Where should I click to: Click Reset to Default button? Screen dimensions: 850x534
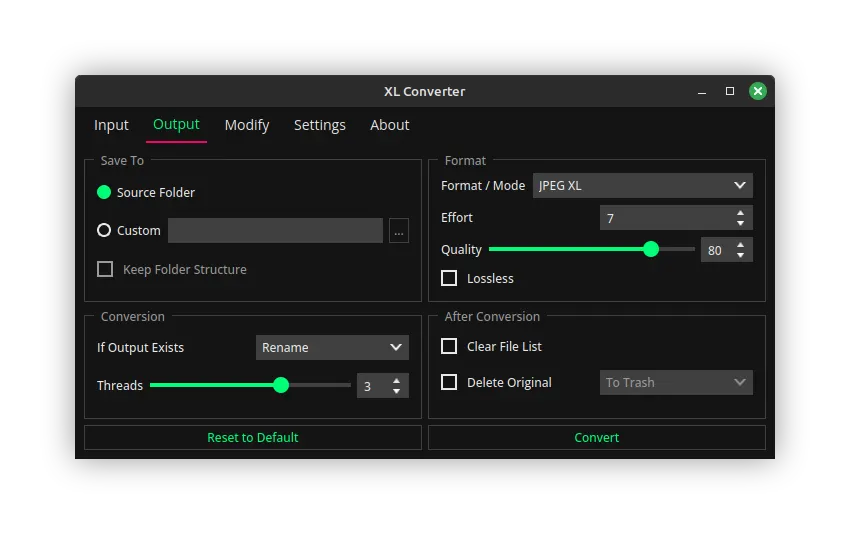click(x=253, y=438)
